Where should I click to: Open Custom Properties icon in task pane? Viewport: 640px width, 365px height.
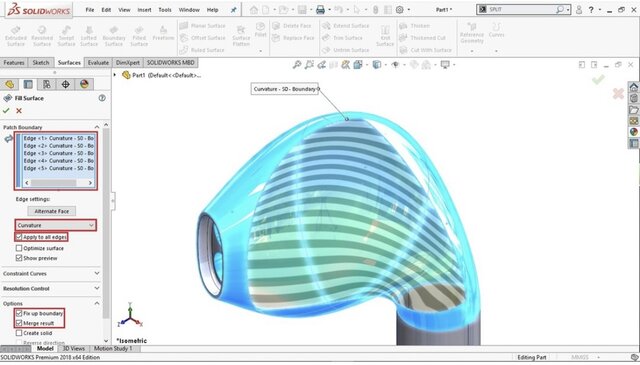[x=633, y=143]
